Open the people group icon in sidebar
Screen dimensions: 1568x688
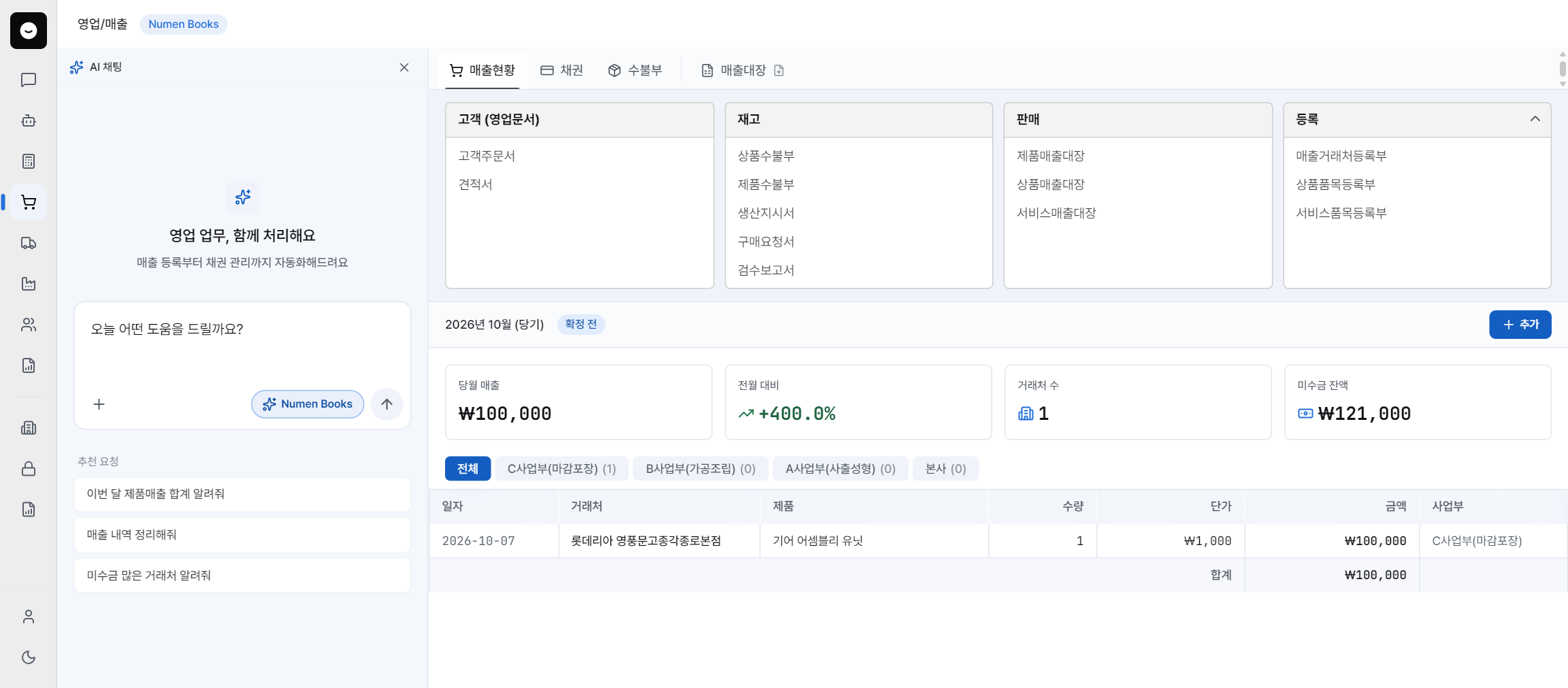(29, 325)
